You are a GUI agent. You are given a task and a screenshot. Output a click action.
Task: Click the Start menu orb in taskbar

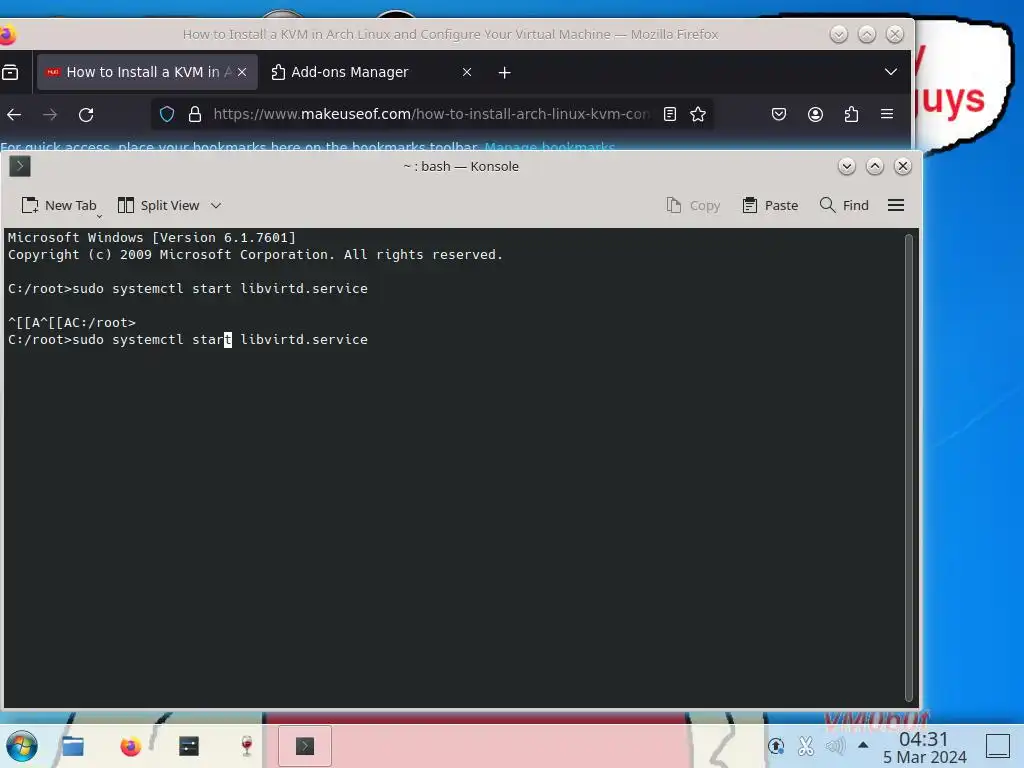pyautogui.click(x=22, y=746)
